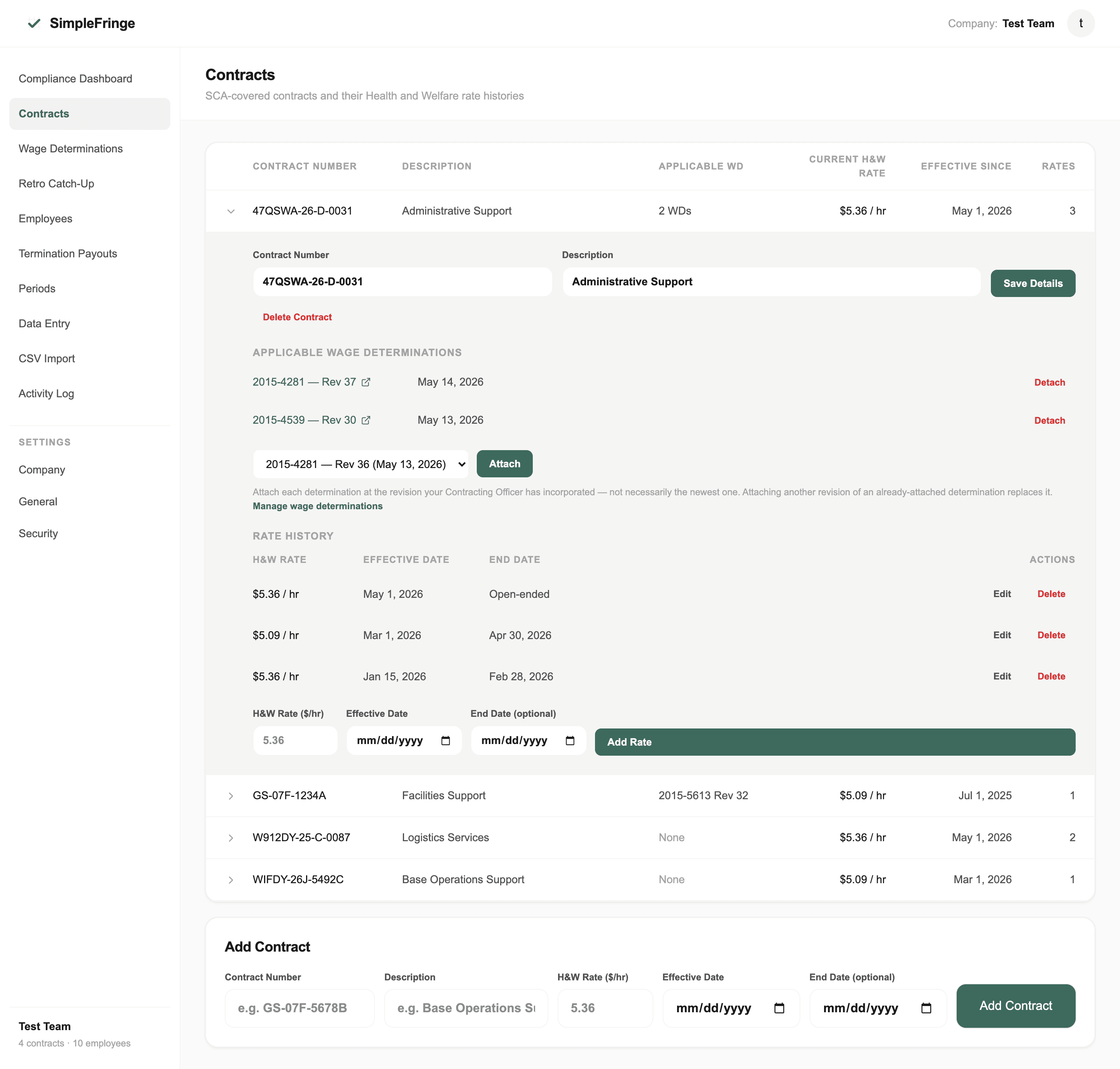Open Security settings
The image size is (1120, 1069).
[89, 533]
